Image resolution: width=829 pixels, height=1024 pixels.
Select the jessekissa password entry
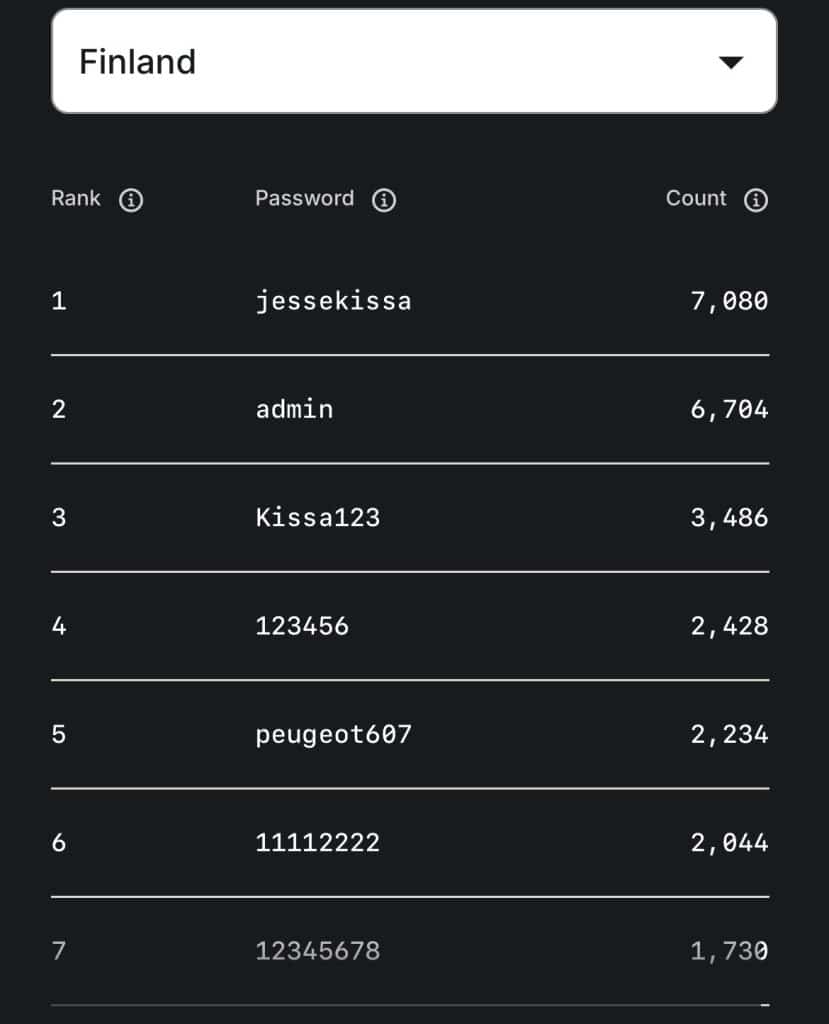point(333,301)
